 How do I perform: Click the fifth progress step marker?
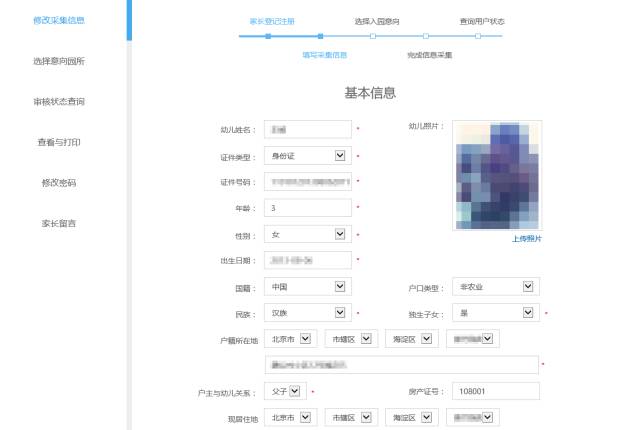(478, 36)
